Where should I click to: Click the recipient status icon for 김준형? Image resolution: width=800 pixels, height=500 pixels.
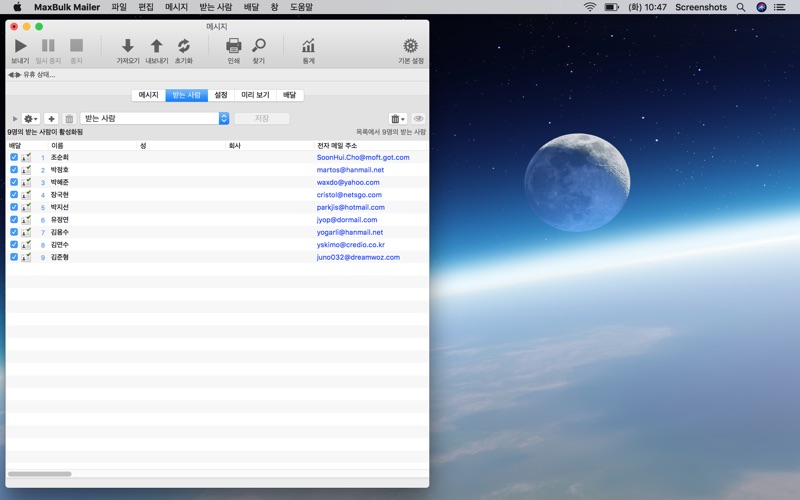26,257
